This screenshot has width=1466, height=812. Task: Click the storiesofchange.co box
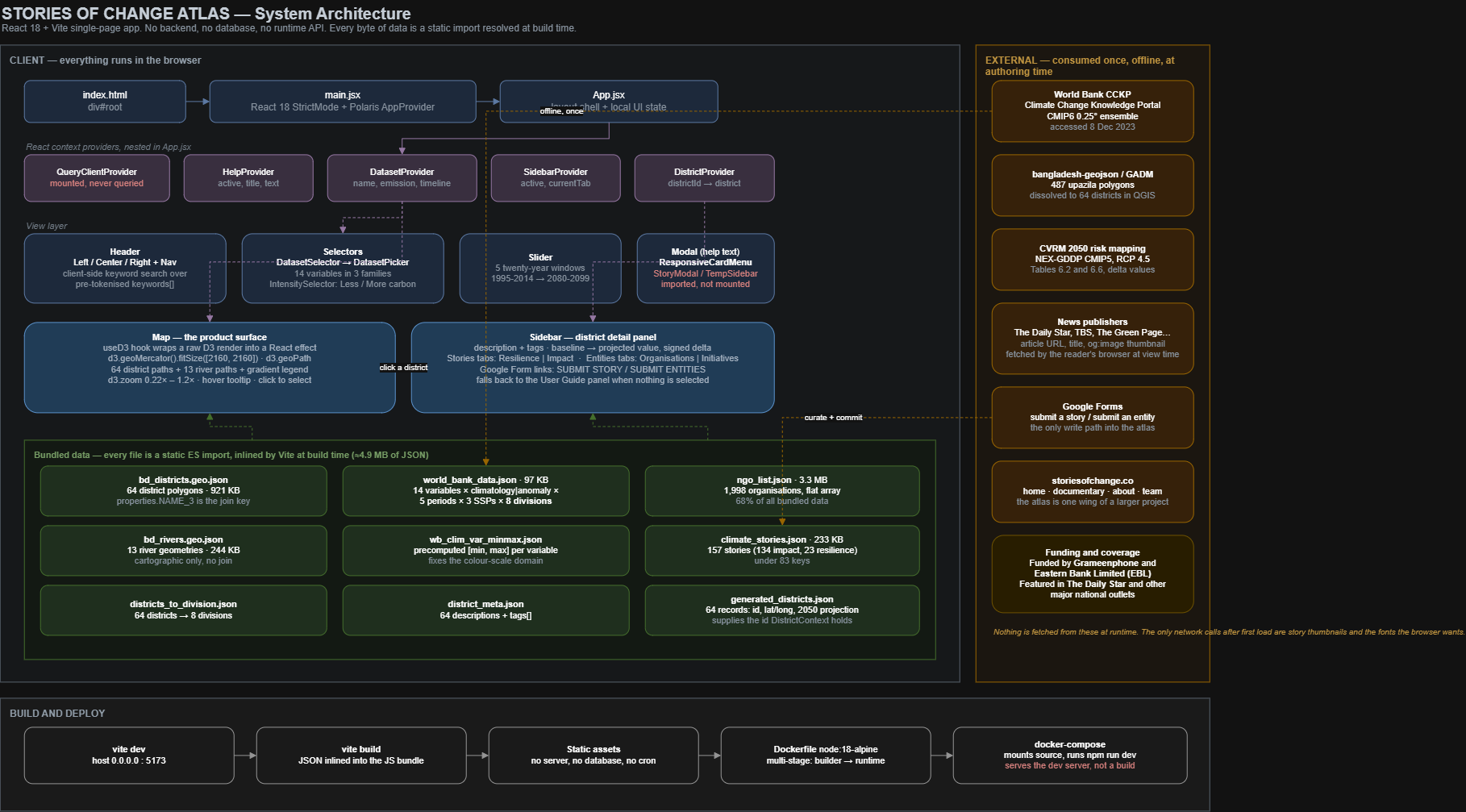click(1093, 492)
